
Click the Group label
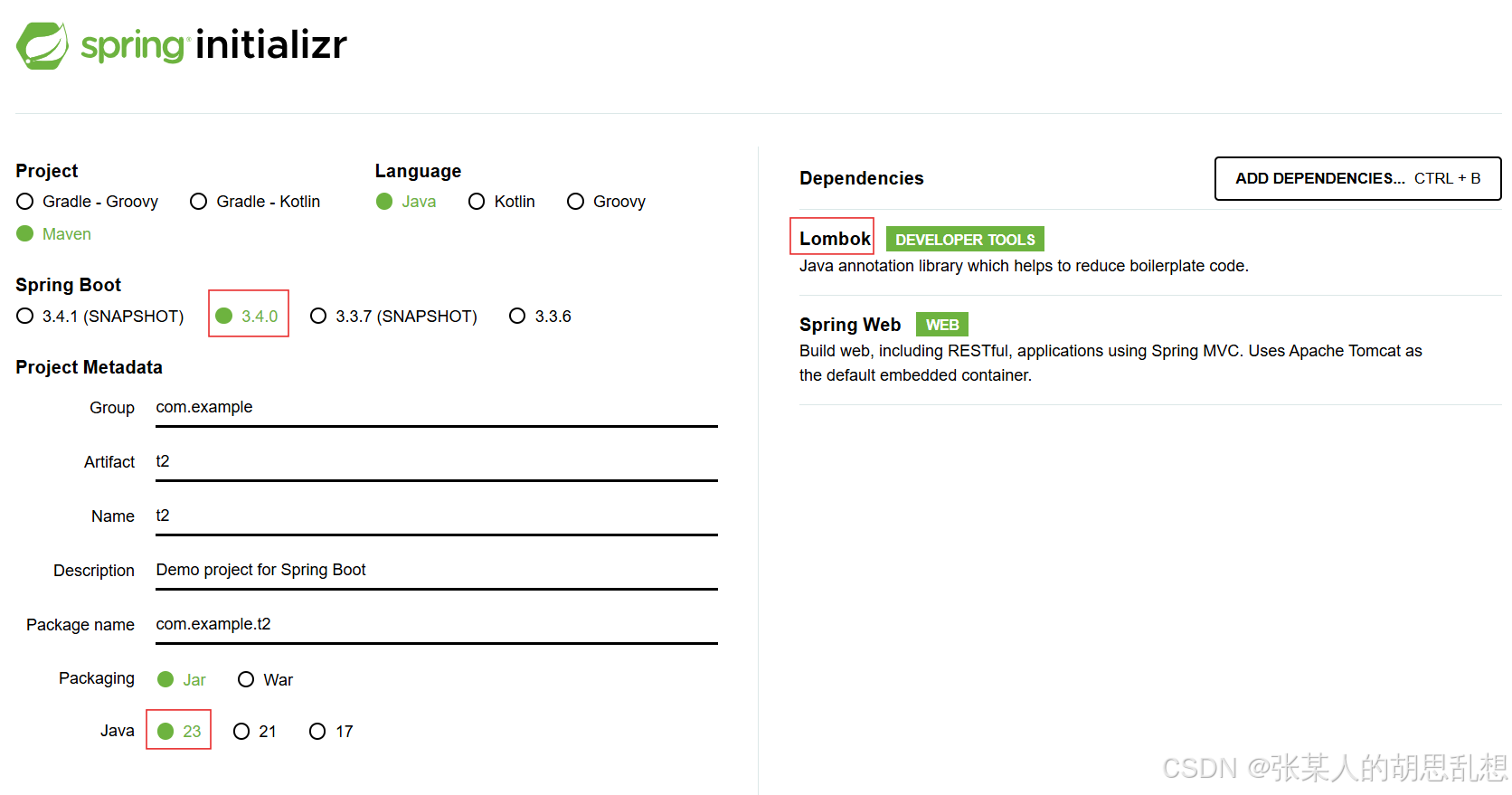112,408
